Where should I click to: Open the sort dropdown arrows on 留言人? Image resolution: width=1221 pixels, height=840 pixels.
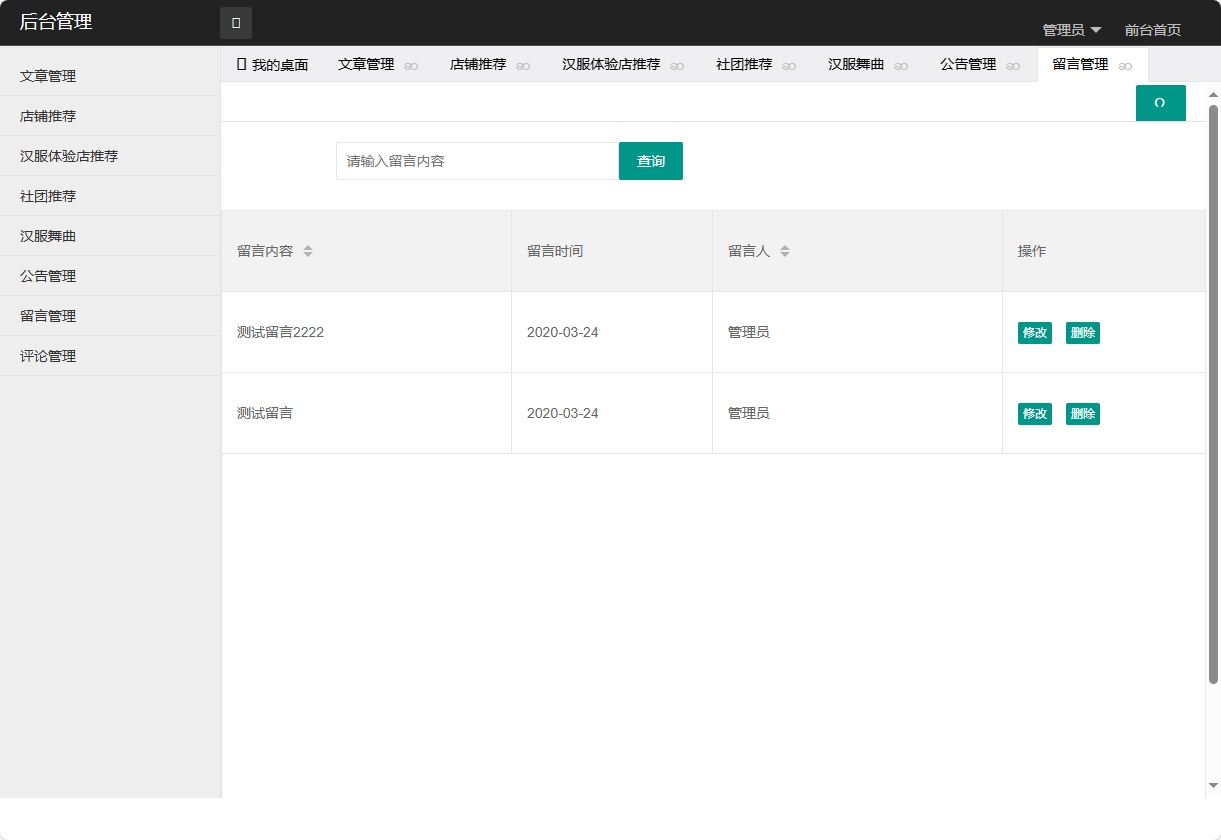point(785,251)
